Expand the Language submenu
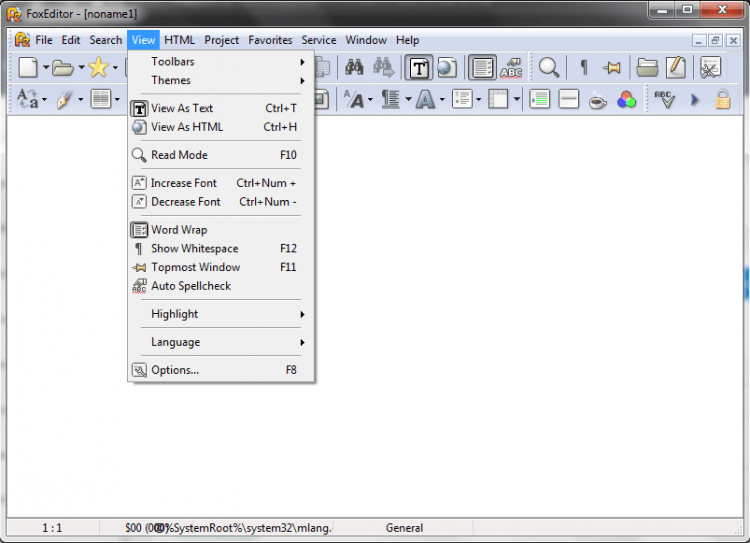Image resolution: width=750 pixels, height=543 pixels. tap(221, 342)
